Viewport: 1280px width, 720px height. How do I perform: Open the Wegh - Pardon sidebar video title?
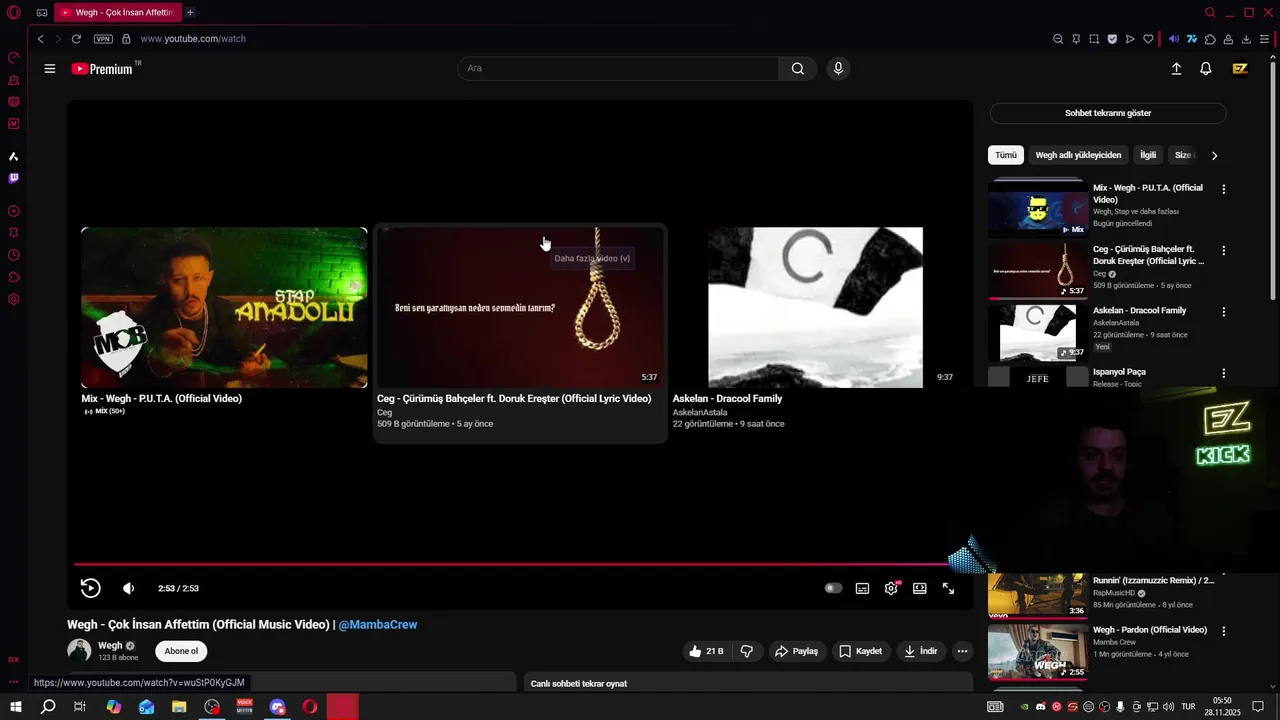1150,630
